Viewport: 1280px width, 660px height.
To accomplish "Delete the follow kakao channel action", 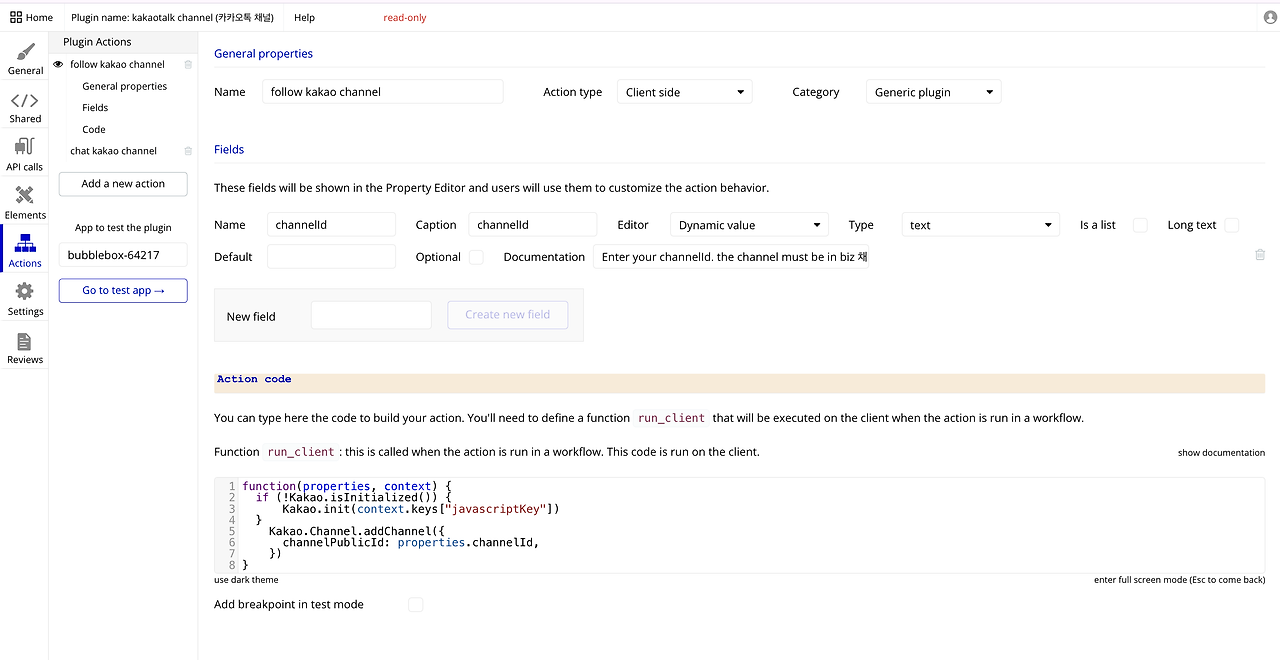I will pos(188,65).
